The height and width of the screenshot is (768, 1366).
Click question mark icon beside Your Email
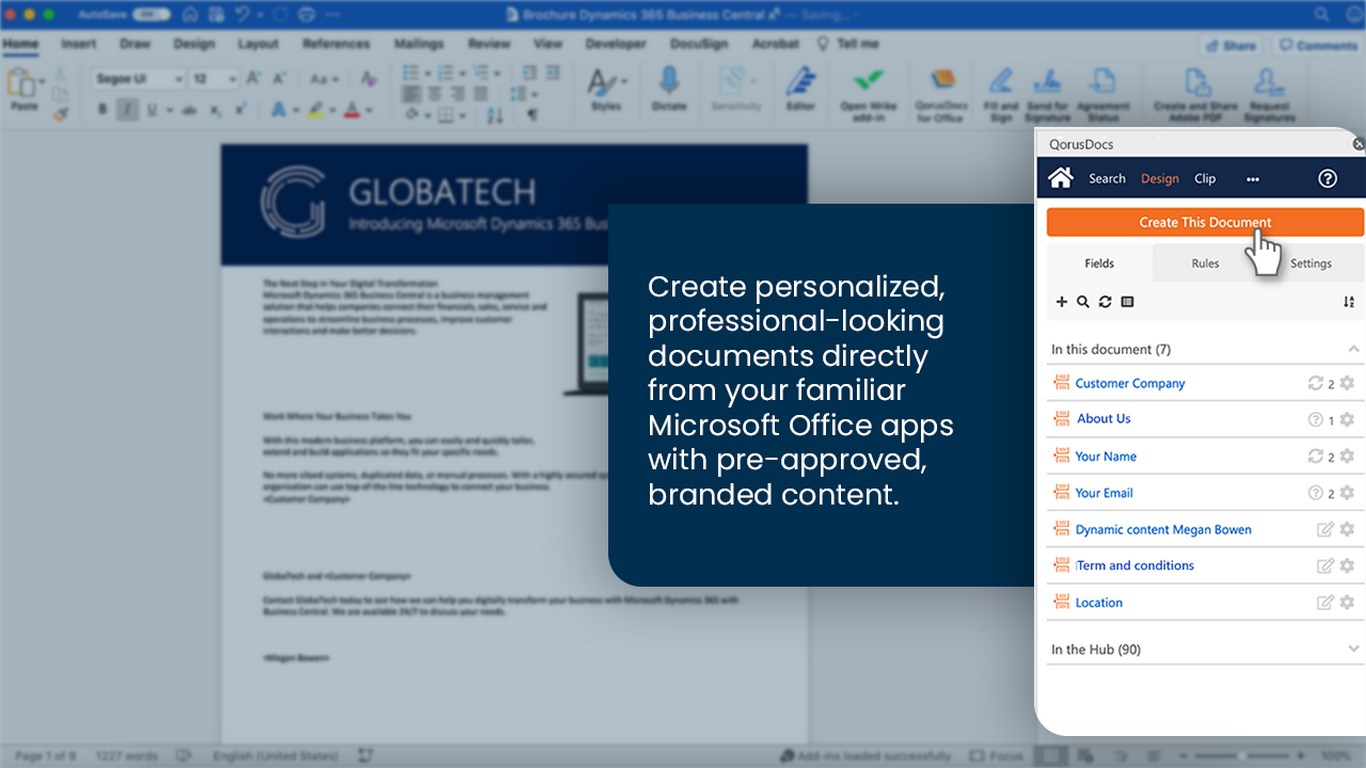[x=1315, y=493]
